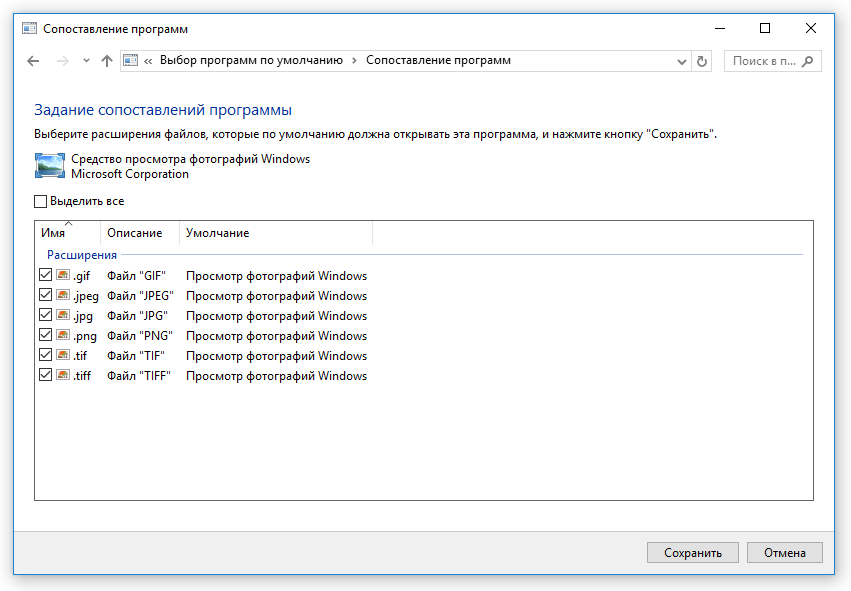The image size is (851, 591).
Task: Click the "Сохранить" button
Action: [692, 552]
